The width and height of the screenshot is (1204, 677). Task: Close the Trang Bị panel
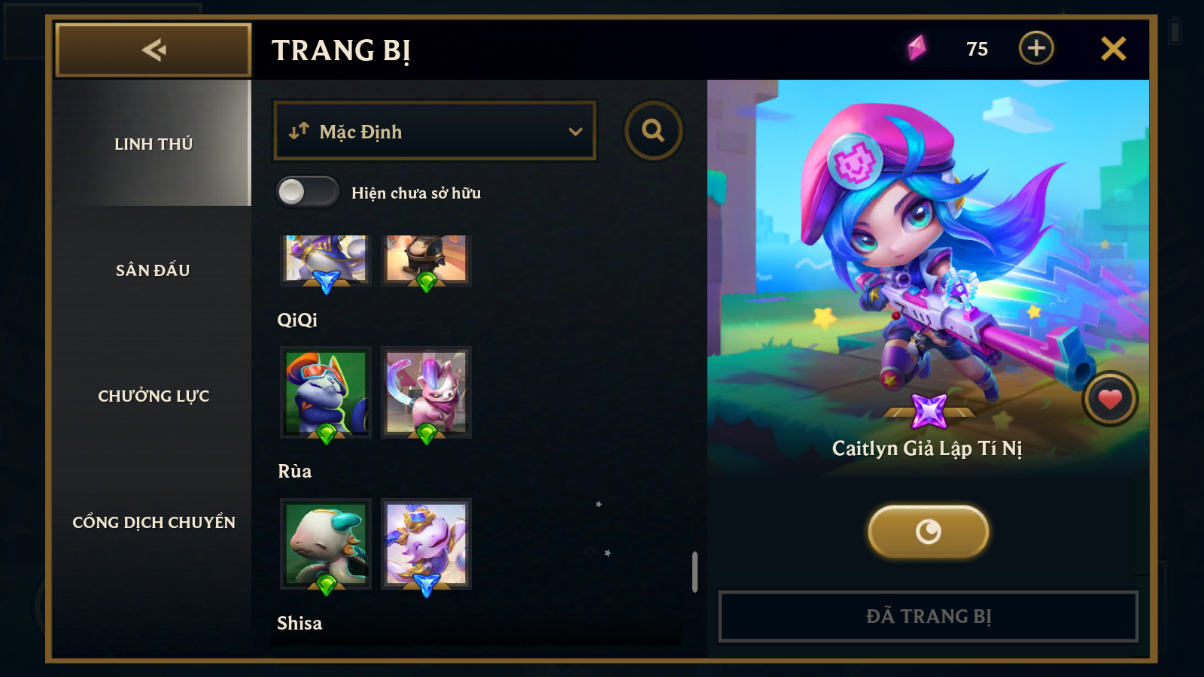tap(1113, 49)
